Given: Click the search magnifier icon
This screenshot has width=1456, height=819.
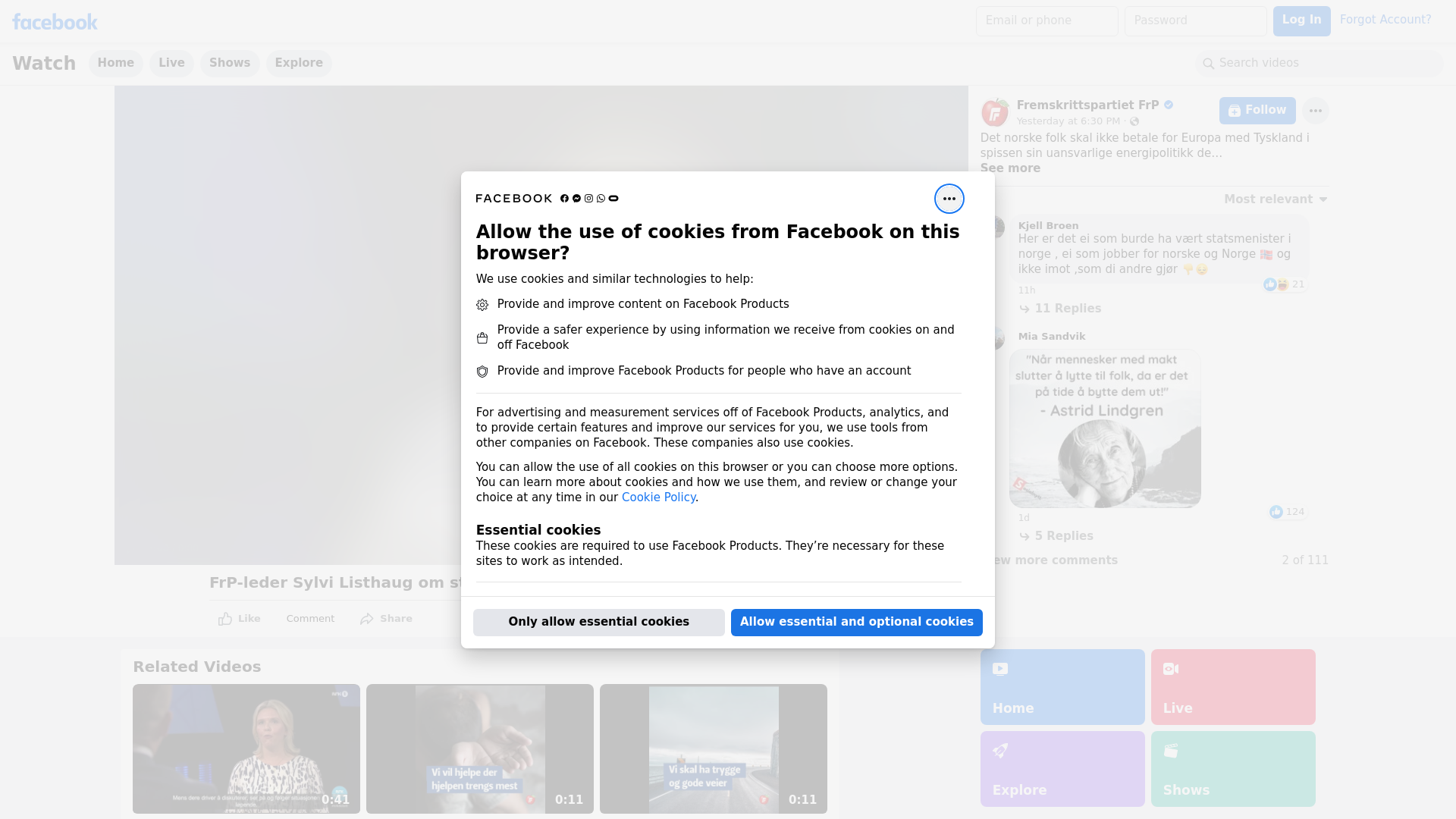Looking at the screenshot, I should click(1208, 64).
